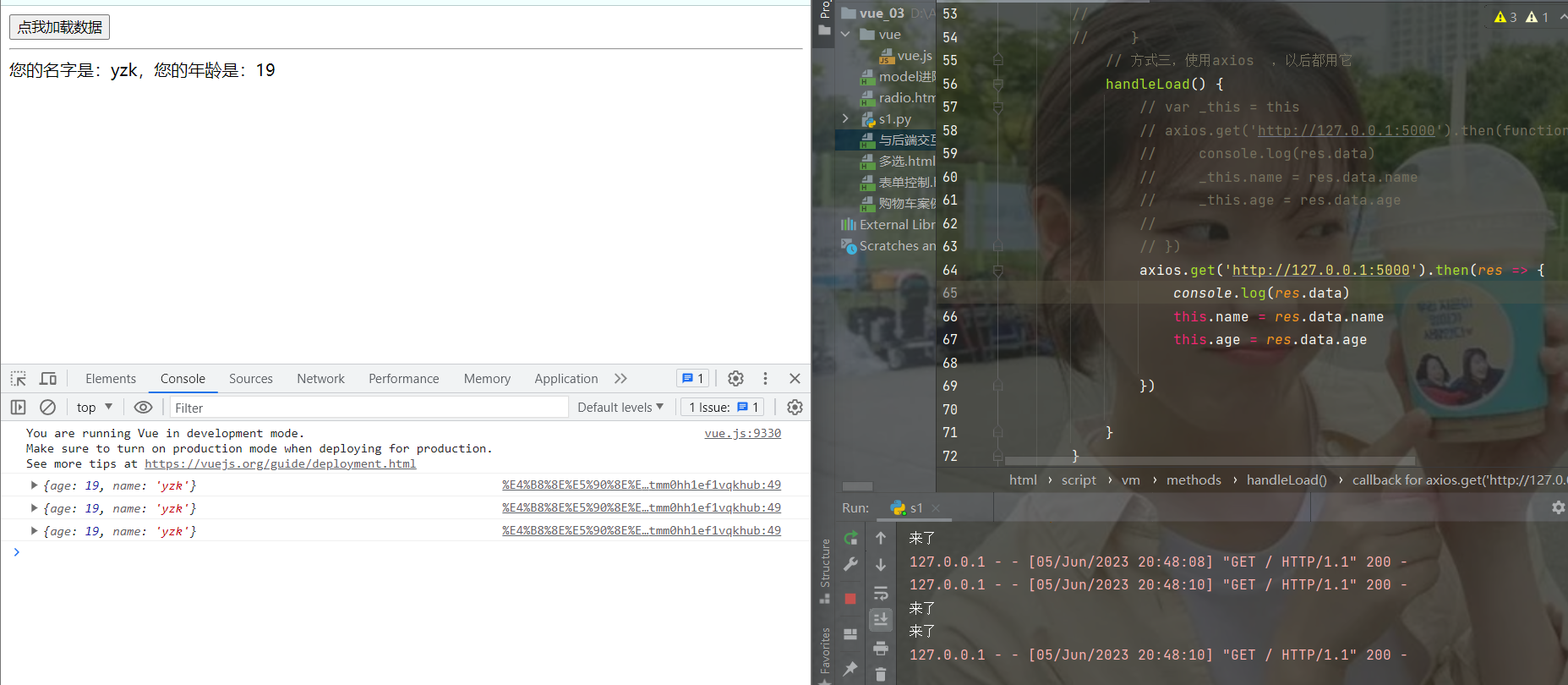Toggle soft-wrap in the Run console
The width and height of the screenshot is (1568, 685).
pyautogui.click(x=881, y=593)
